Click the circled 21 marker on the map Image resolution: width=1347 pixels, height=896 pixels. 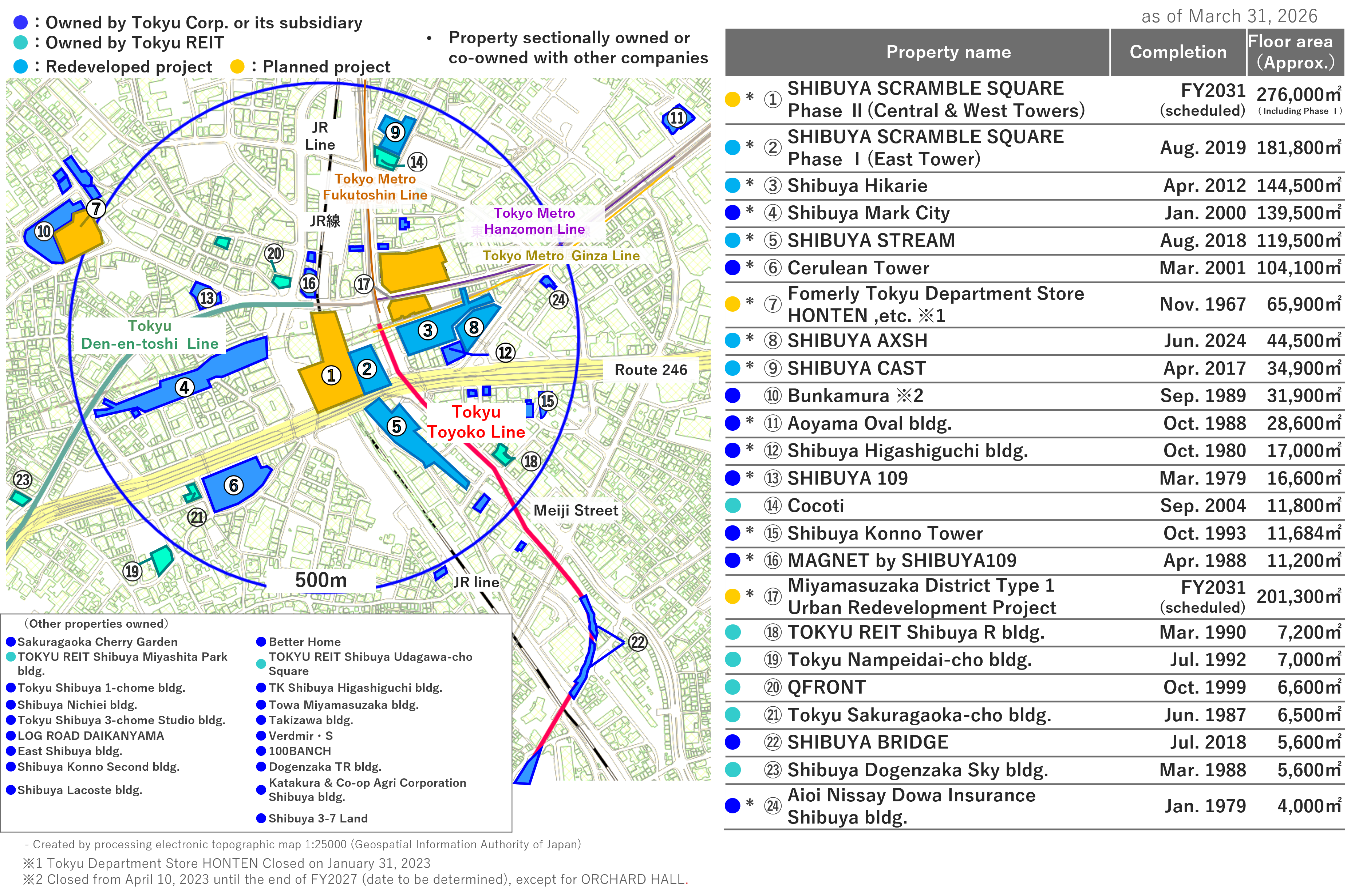(197, 517)
